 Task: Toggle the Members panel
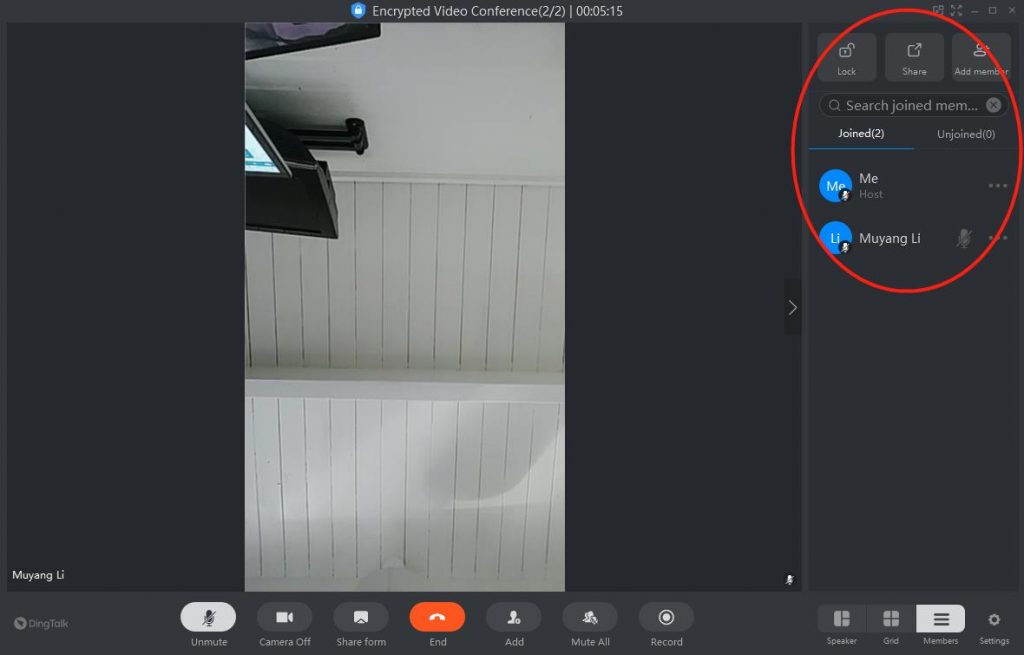pyautogui.click(x=940, y=619)
